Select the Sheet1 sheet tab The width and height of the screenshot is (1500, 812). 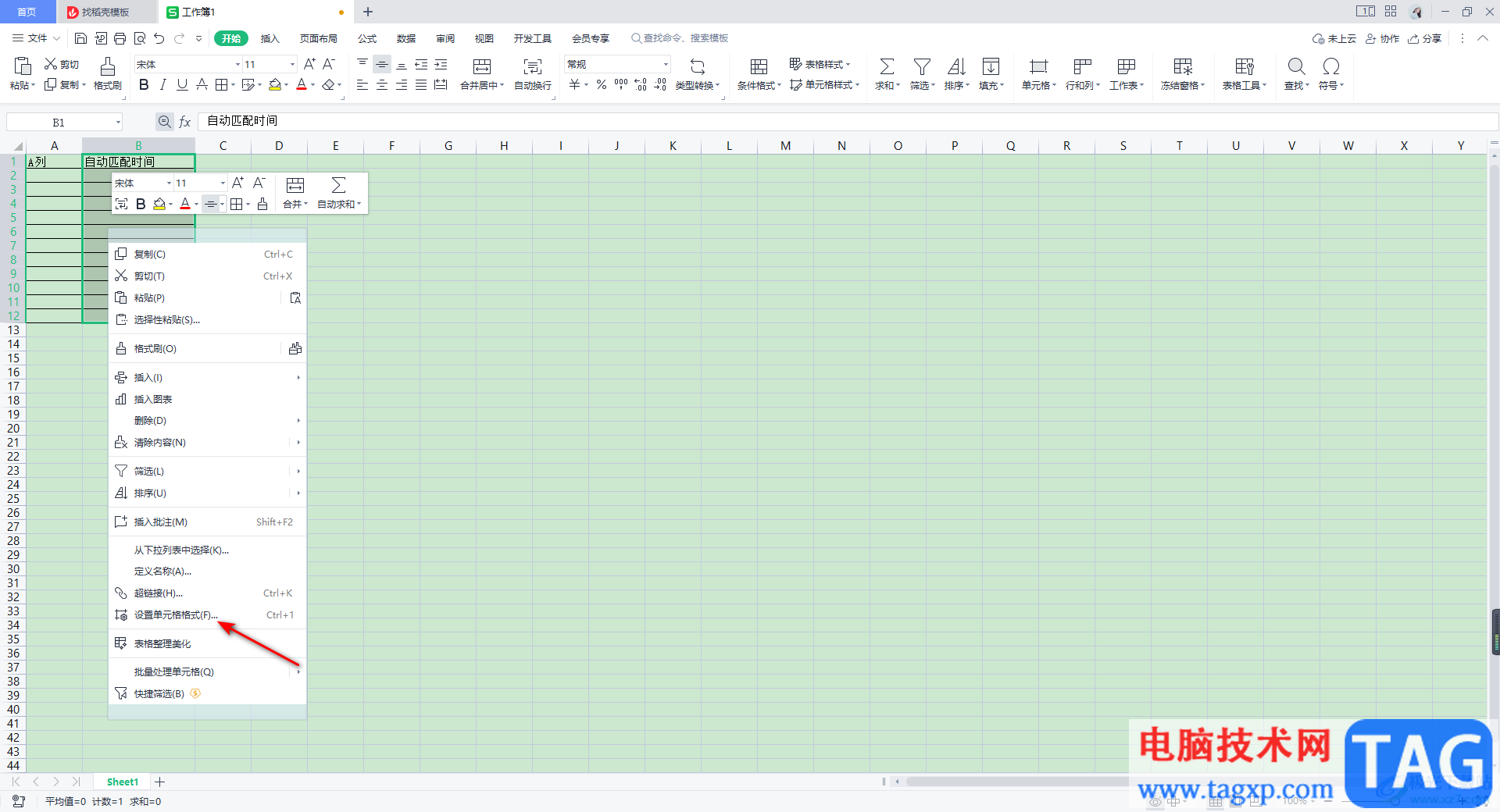click(123, 782)
